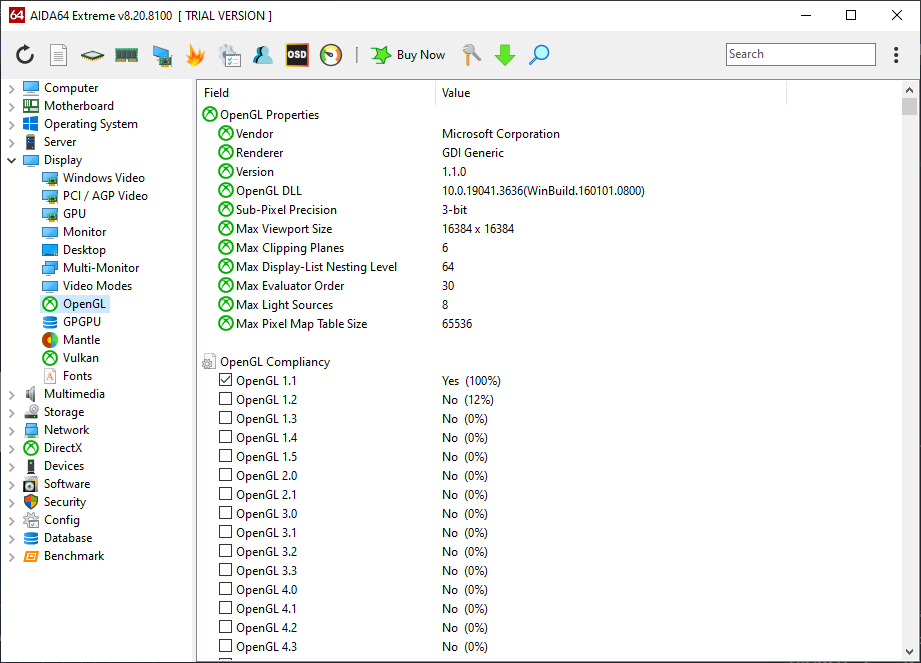This screenshot has width=921, height=663.
Task: Click the magnifier search icon in toolbar
Action: point(539,55)
